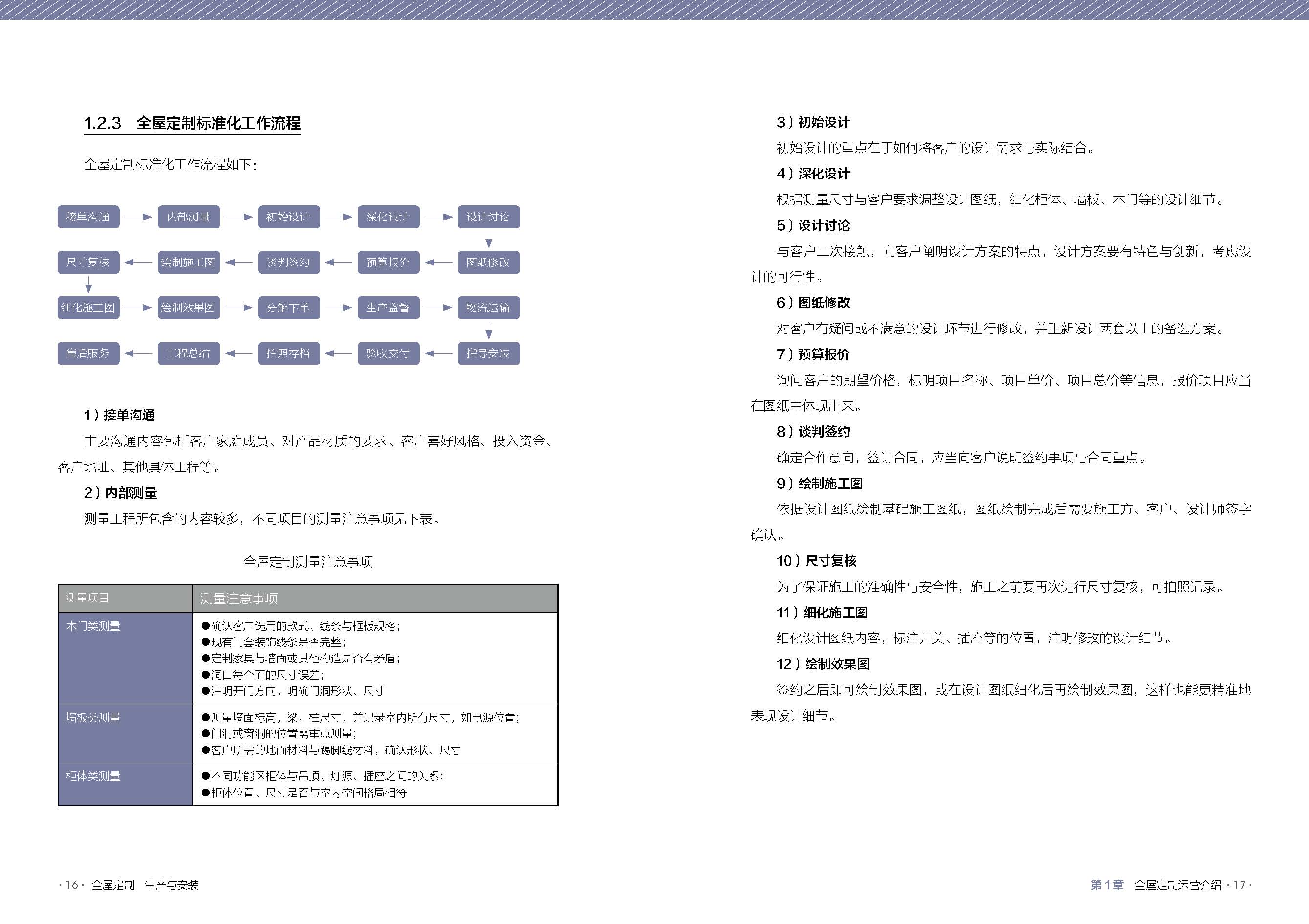Click the 墙板类测量 table cell
This screenshot has height=924, width=1309.
click(x=93, y=718)
